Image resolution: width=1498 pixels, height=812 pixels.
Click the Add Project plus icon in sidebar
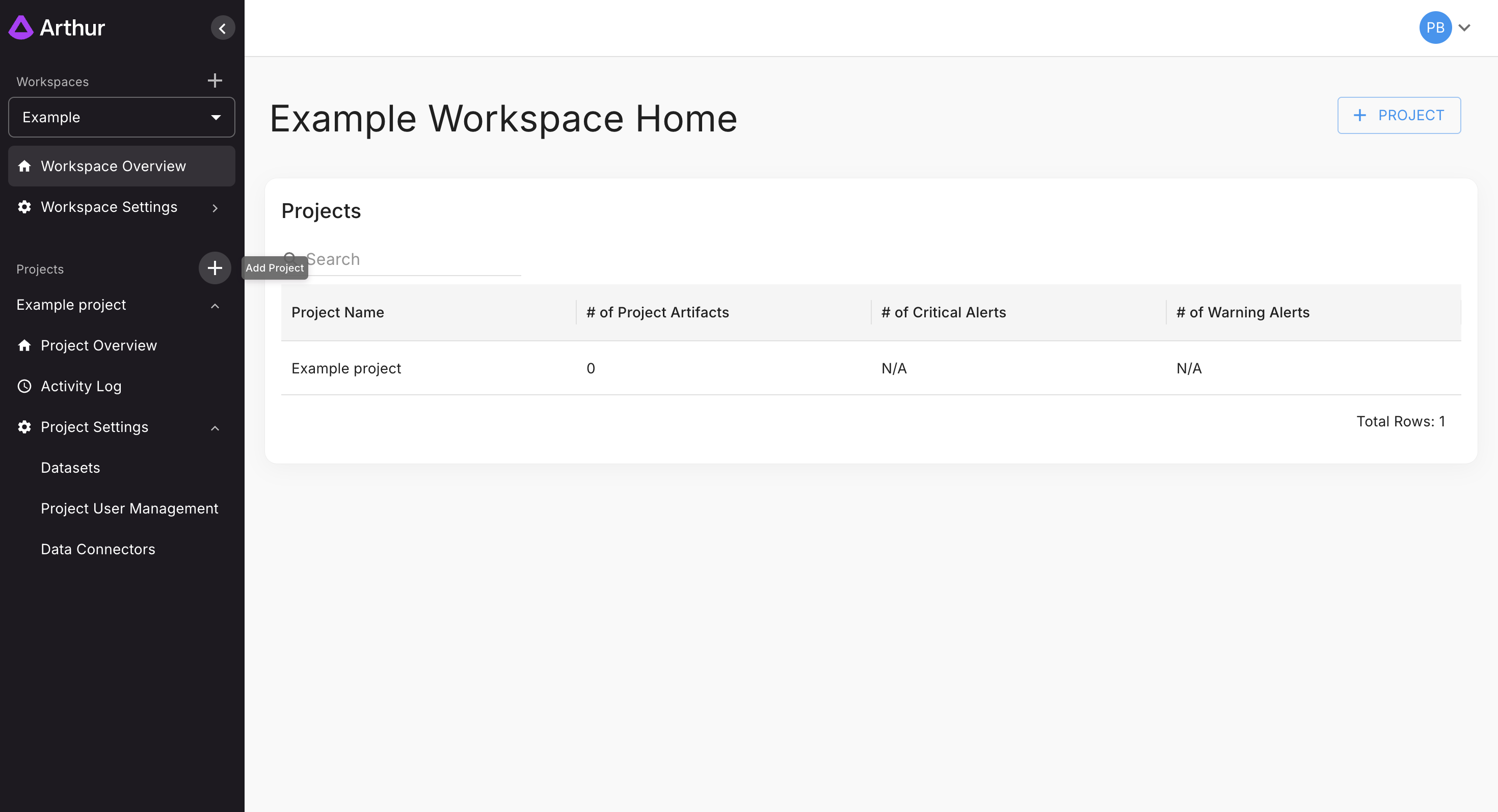[x=215, y=267]
